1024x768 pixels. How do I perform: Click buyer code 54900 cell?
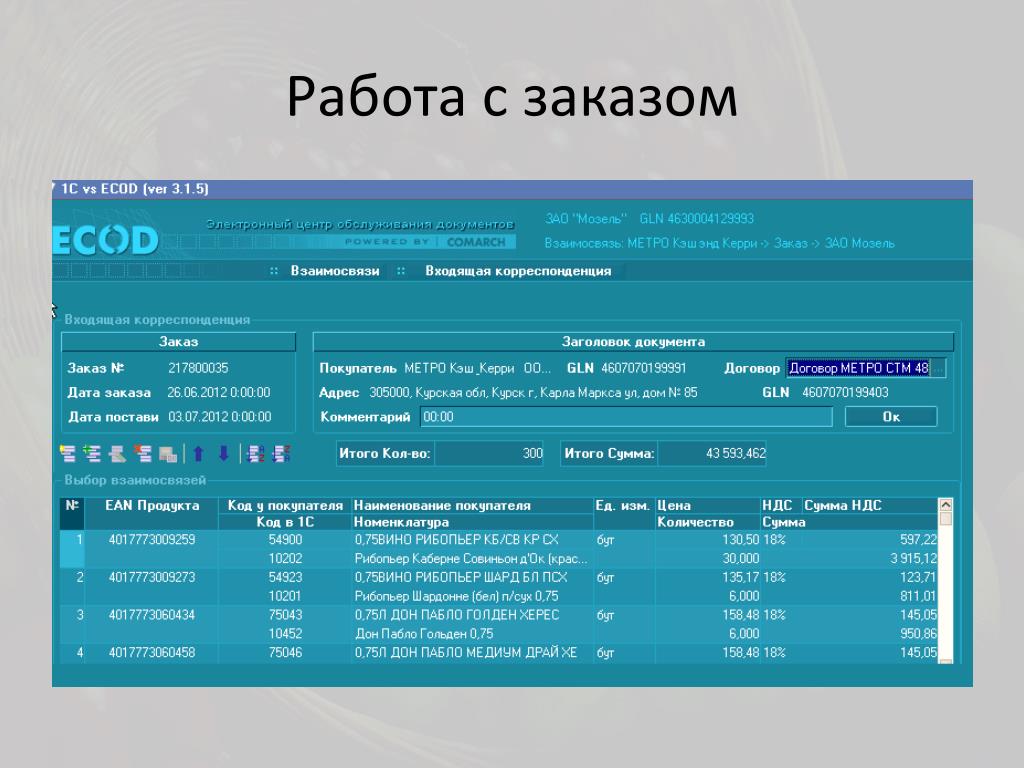[285, 539]
